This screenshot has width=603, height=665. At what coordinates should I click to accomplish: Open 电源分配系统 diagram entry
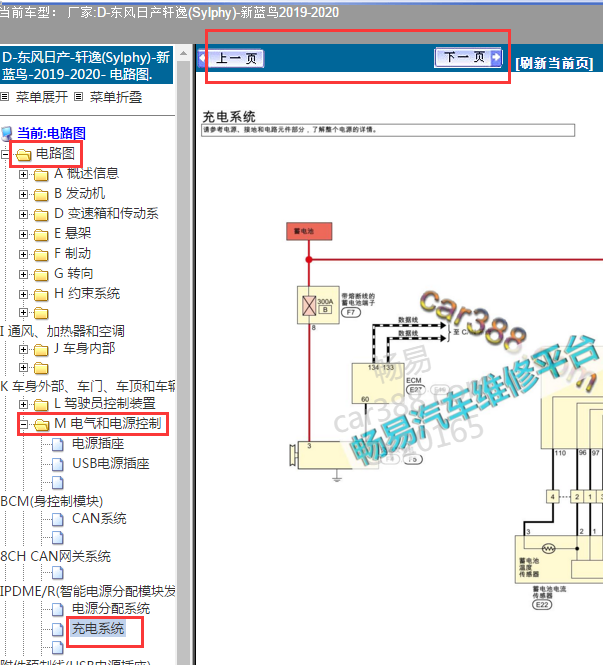coord(111,609)
